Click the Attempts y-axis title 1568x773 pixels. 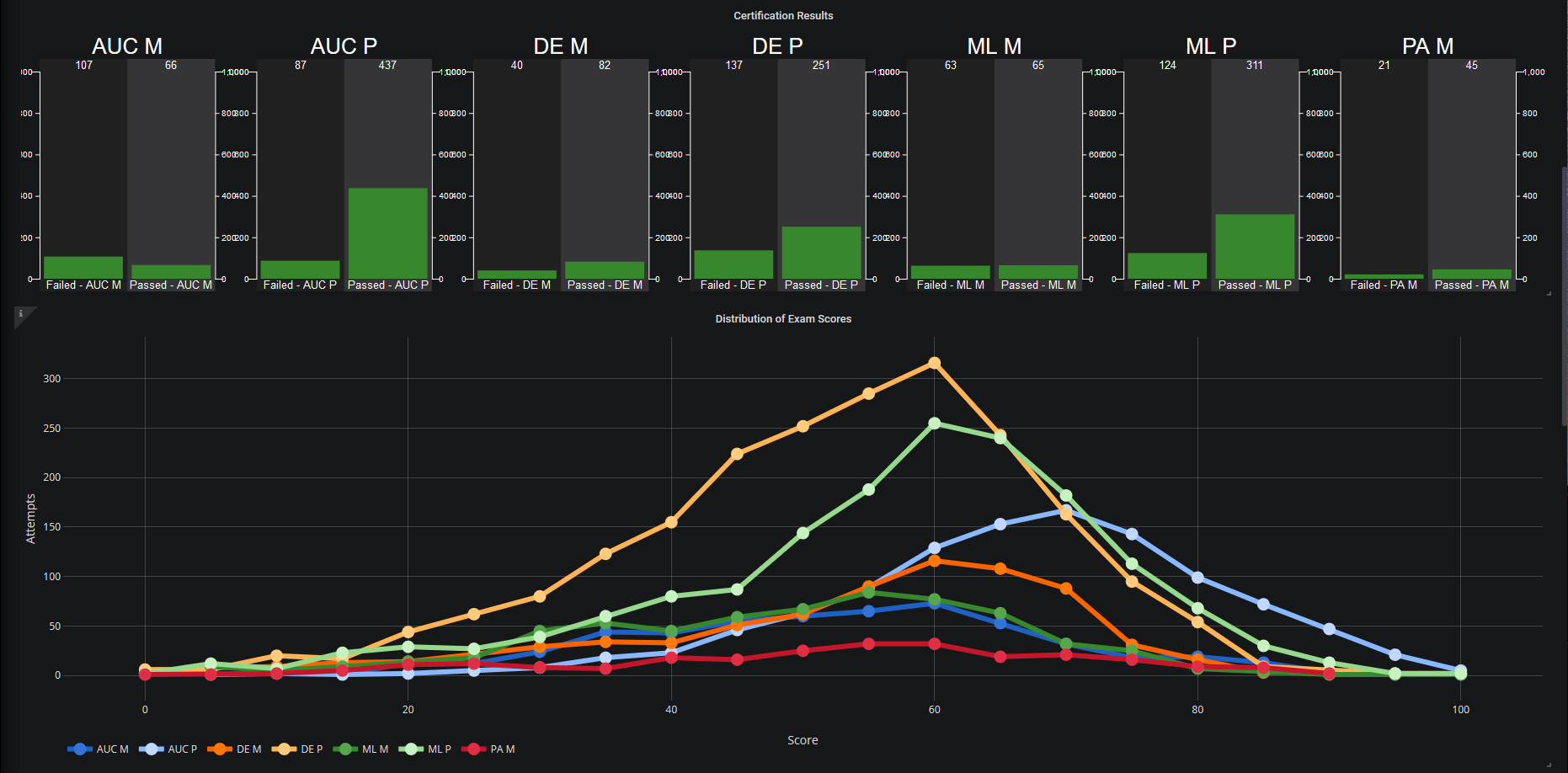coord(31,519)
